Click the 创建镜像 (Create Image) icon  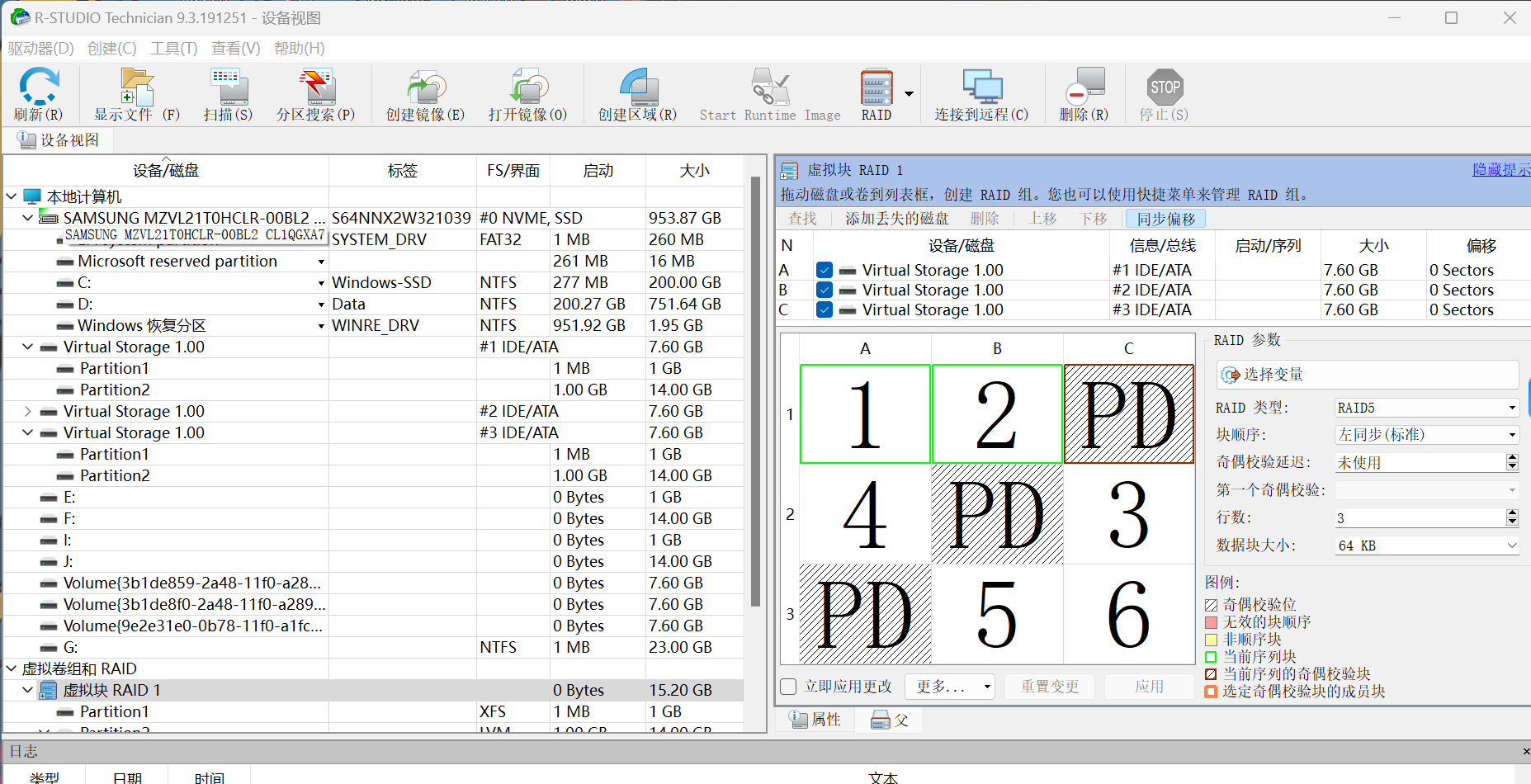click(426, 87)
